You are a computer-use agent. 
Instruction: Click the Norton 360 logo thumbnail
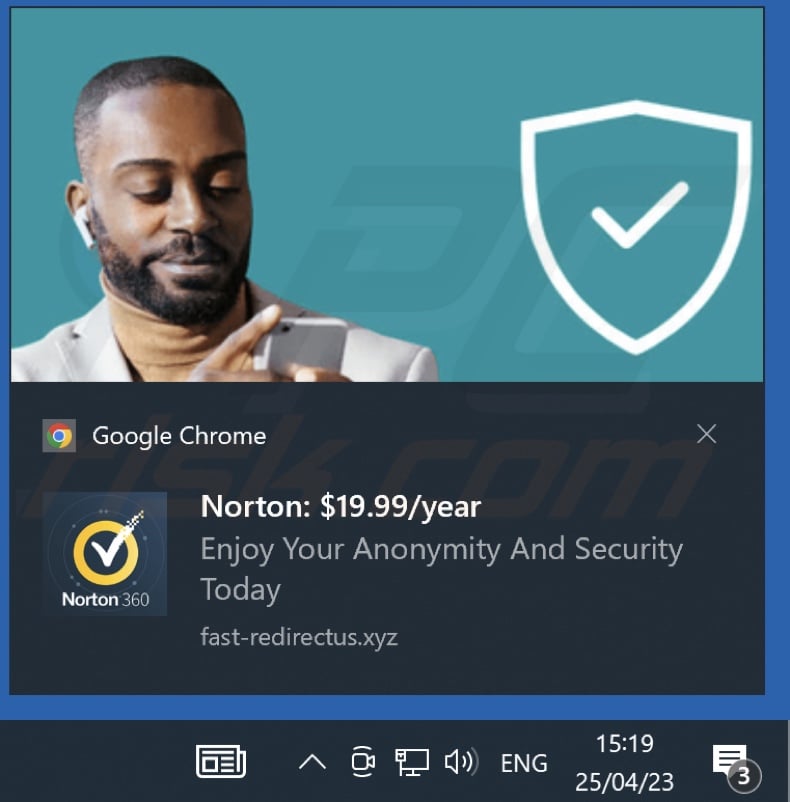click(105, 554)
